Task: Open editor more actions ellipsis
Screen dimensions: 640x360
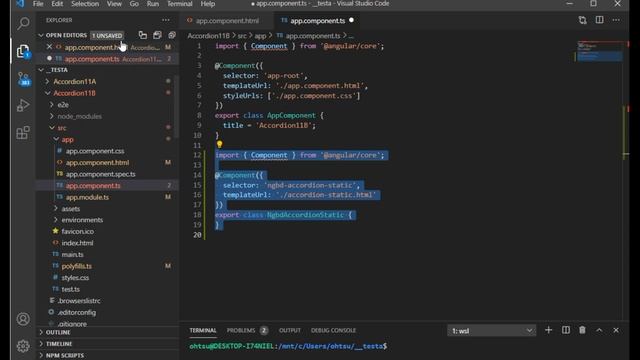Action: tap(616, 20)
